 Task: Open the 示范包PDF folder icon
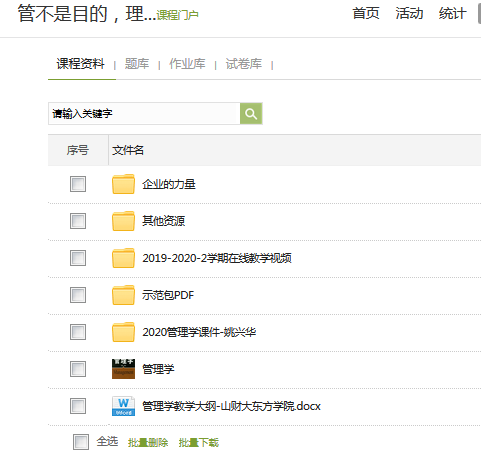(123, 295)
